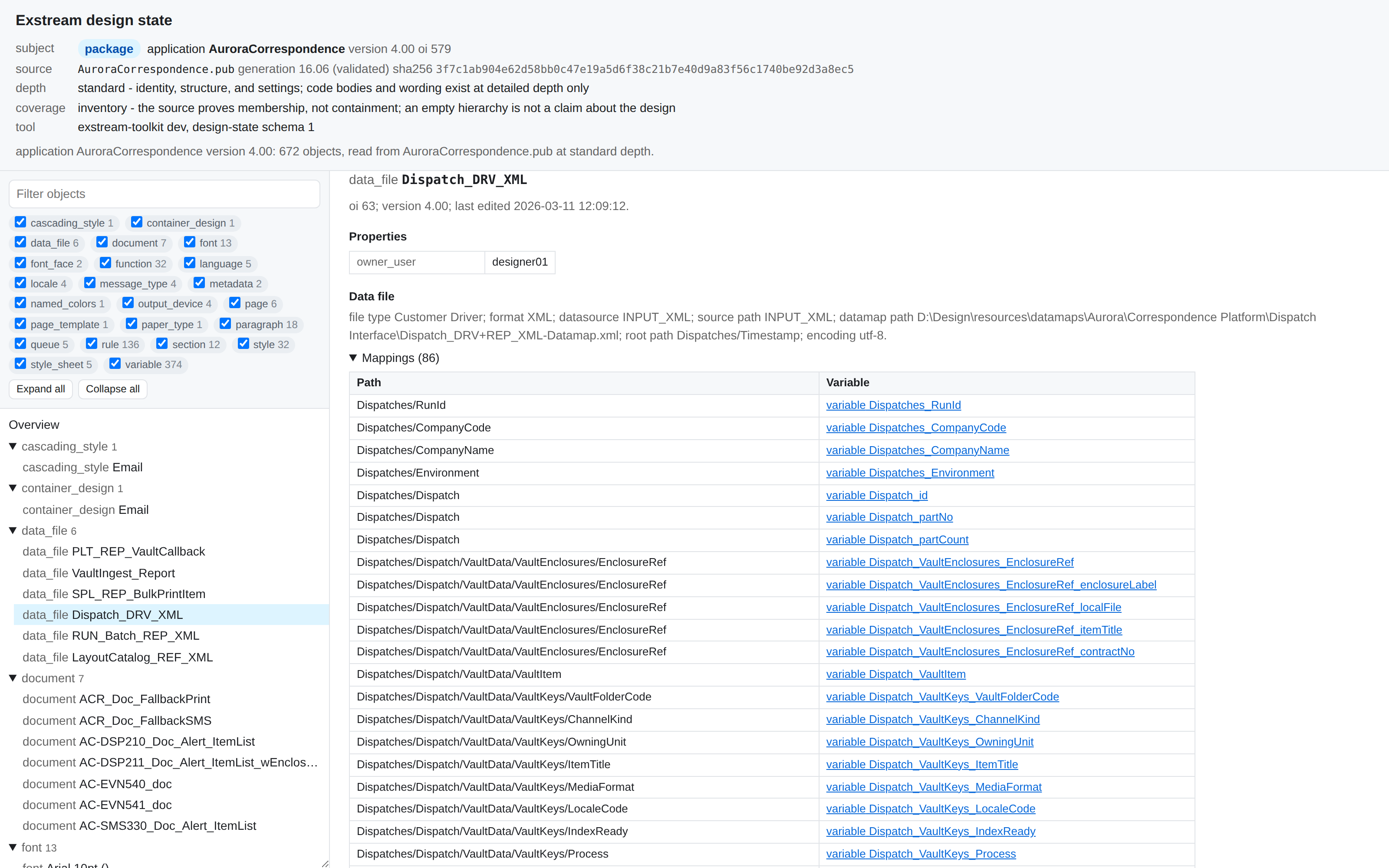
Task: Toggle the font filter checkbox
Action: pos(189,242)
